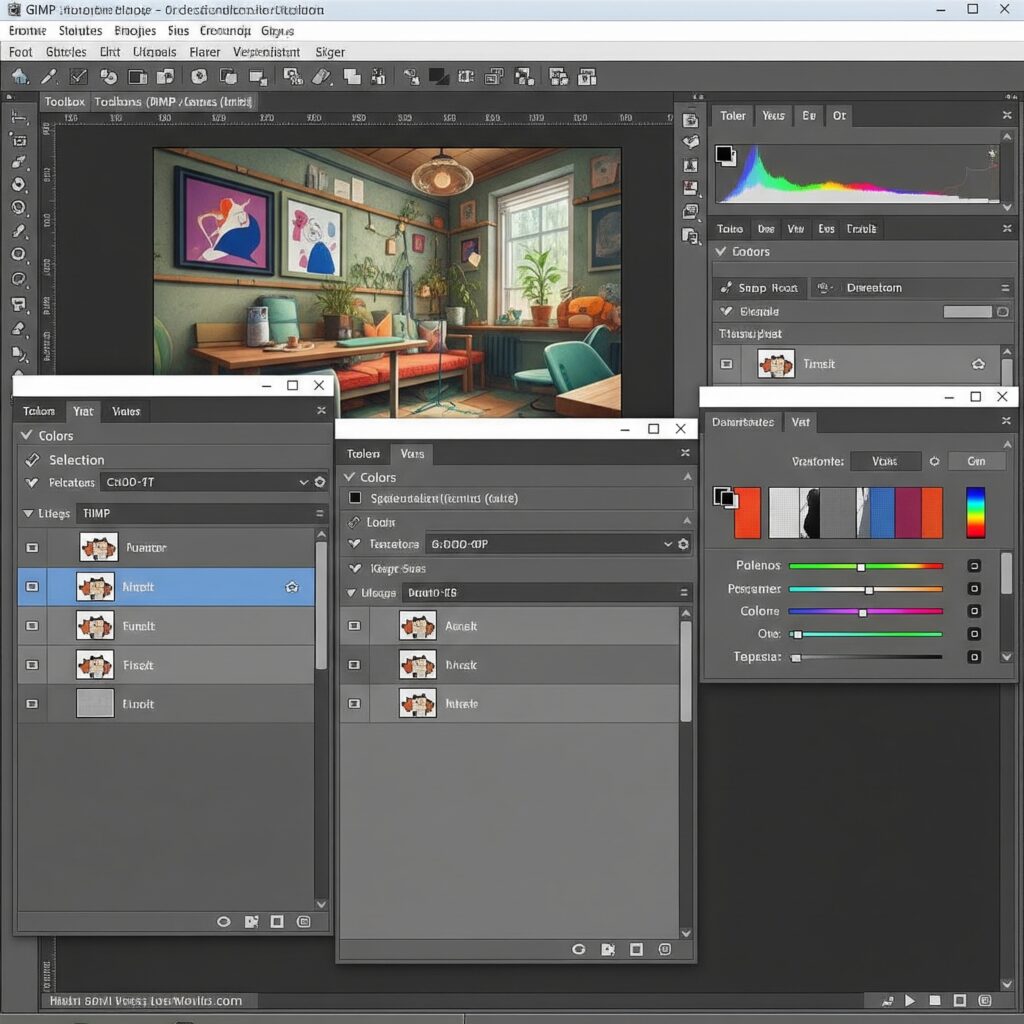
Task: Click the top icon in the right vertical strip
Action: (x=690, y=120)
